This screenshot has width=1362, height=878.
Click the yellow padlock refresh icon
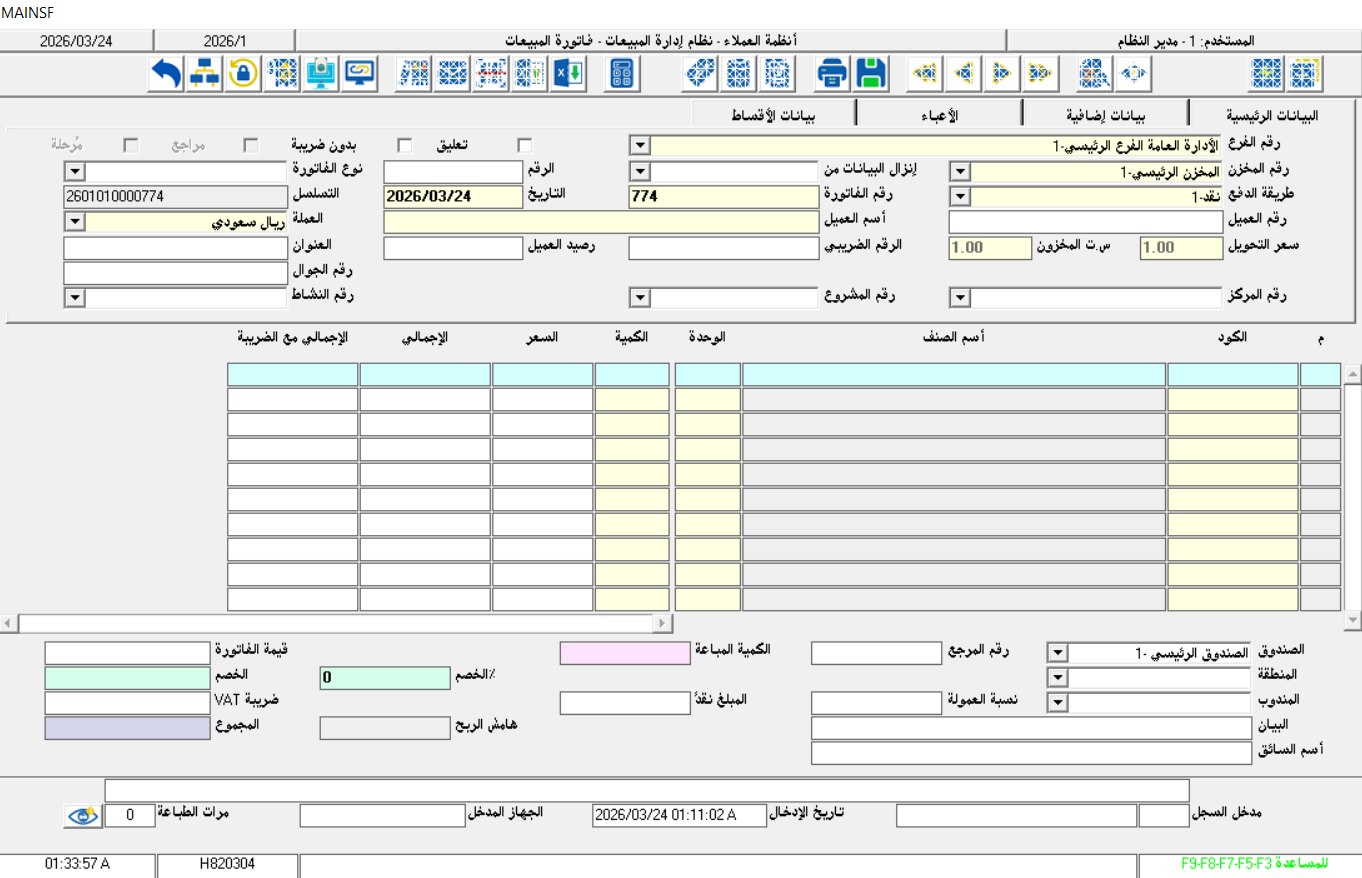click(243, 73)
